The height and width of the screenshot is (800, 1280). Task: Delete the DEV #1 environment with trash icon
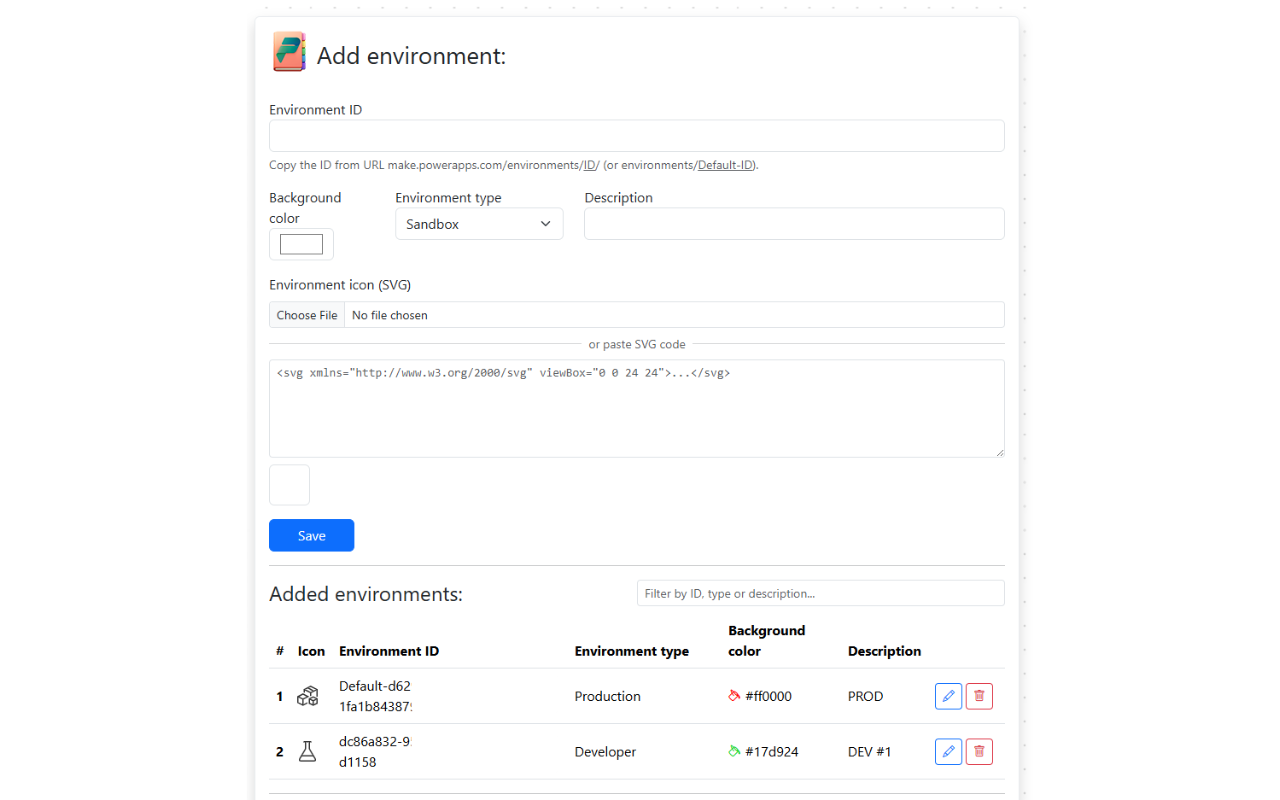click(979, 751)
